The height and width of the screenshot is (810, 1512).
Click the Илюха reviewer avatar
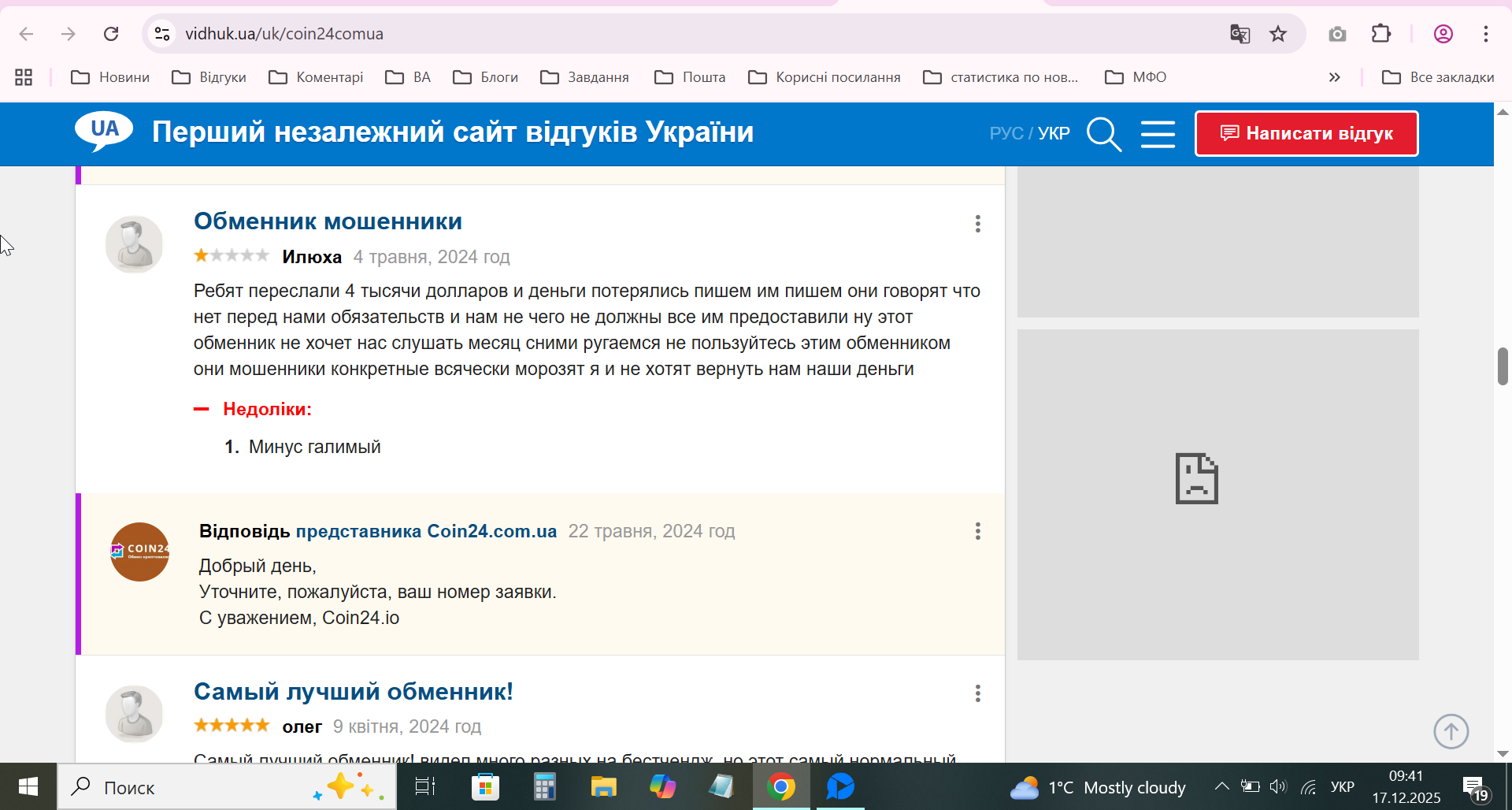135,244
